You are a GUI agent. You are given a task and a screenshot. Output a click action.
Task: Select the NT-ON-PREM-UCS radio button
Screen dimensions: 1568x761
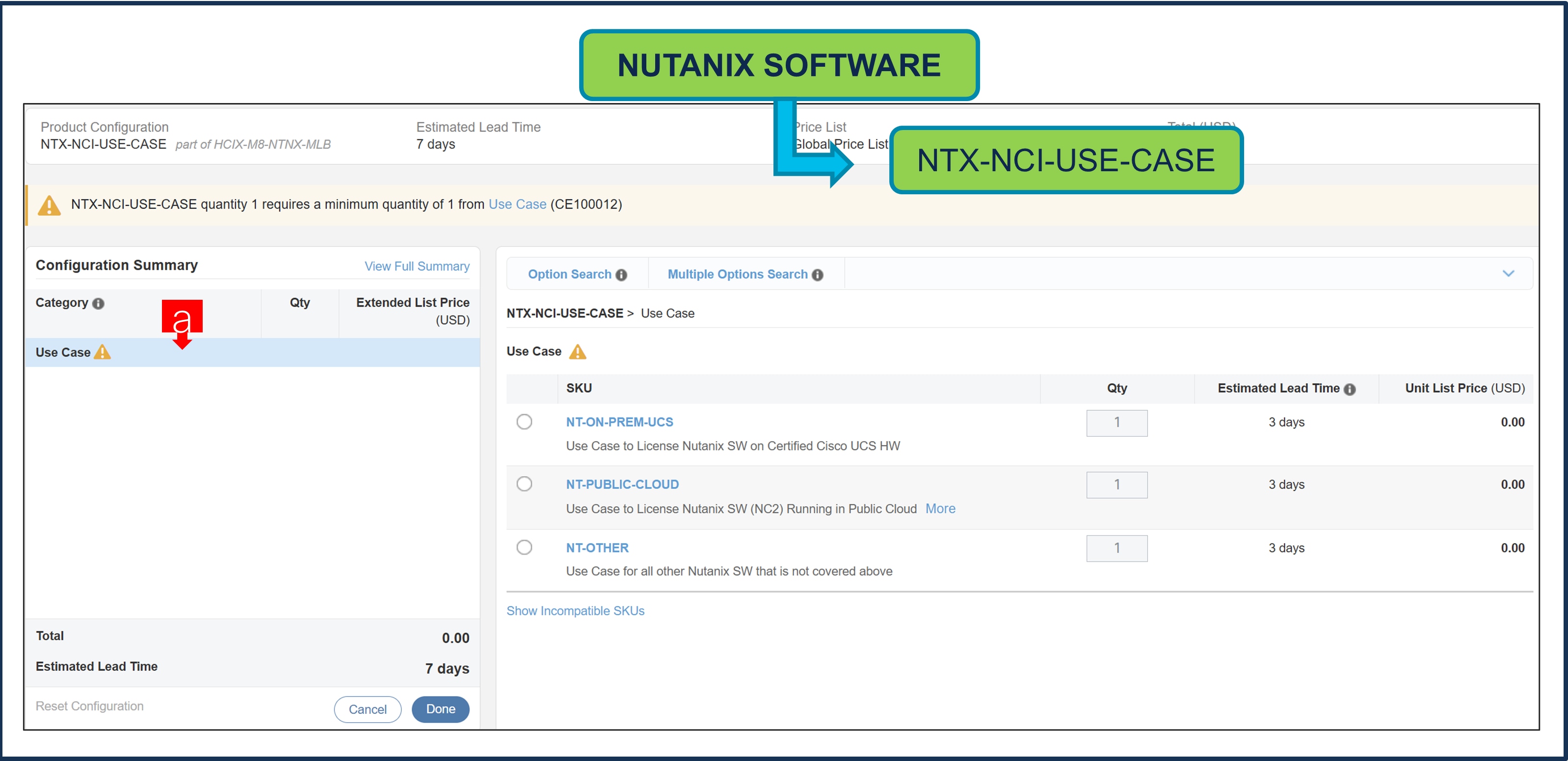click(524, 421)
